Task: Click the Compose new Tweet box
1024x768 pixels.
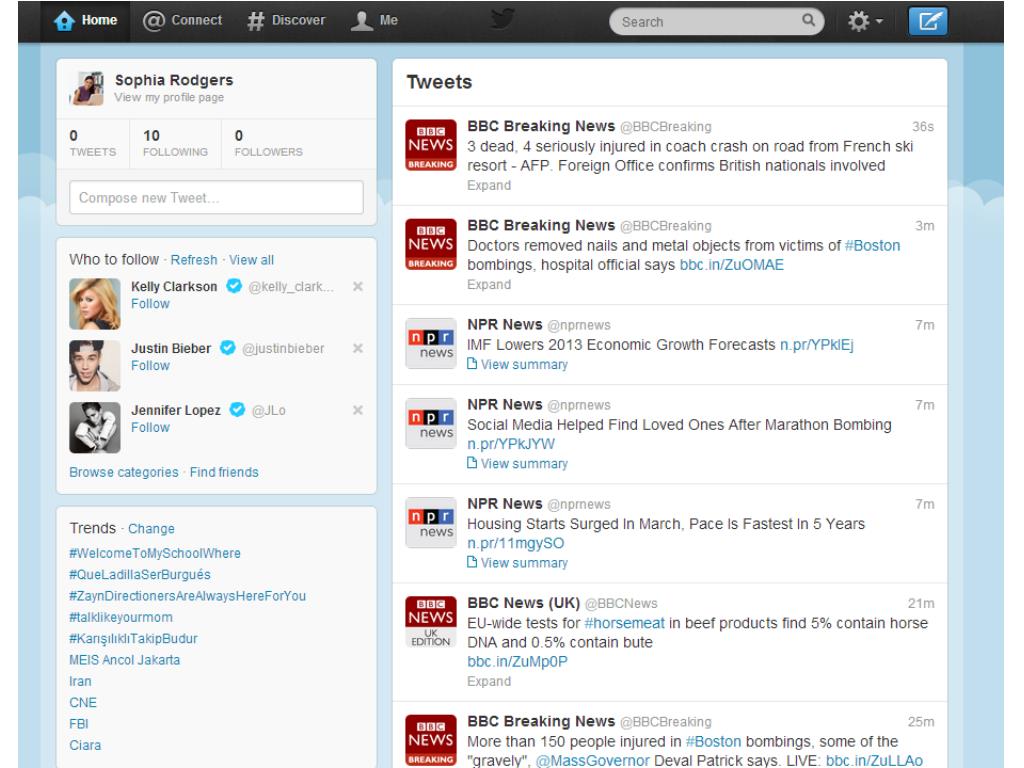Action: coord(216,197)
